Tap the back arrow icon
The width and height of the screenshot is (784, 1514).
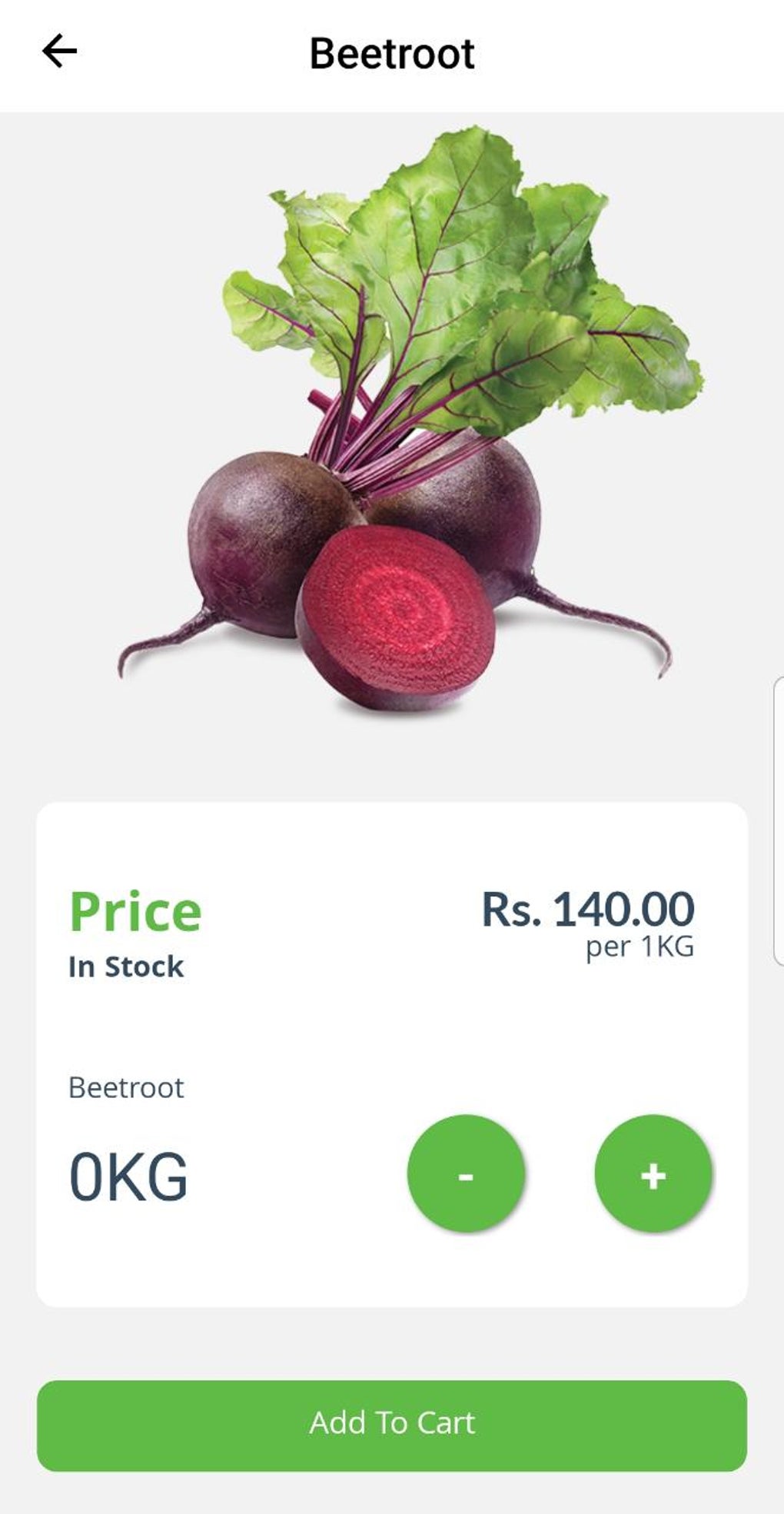tap(59, 52)
